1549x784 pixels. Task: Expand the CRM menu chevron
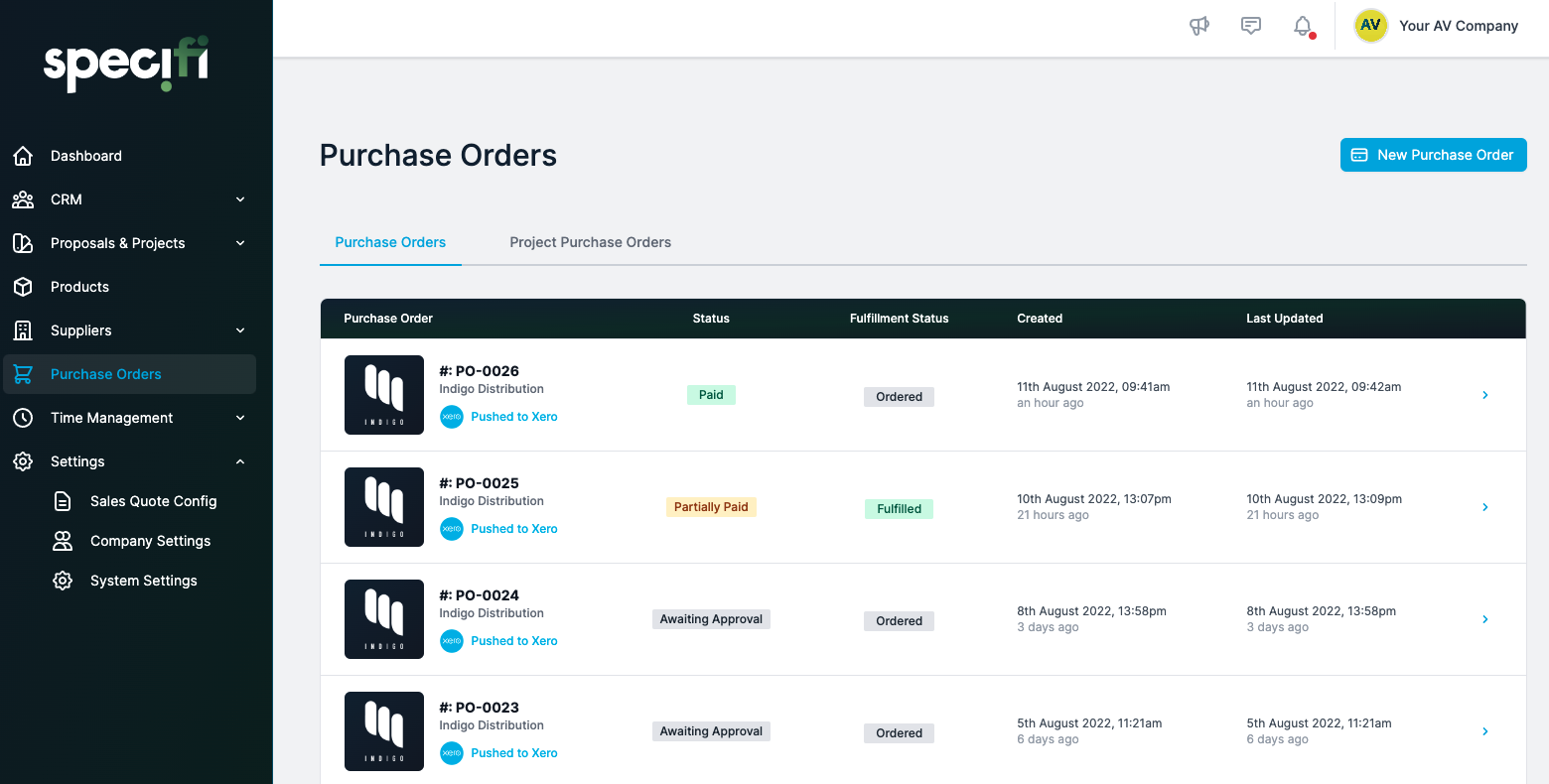tap(240, 199)
